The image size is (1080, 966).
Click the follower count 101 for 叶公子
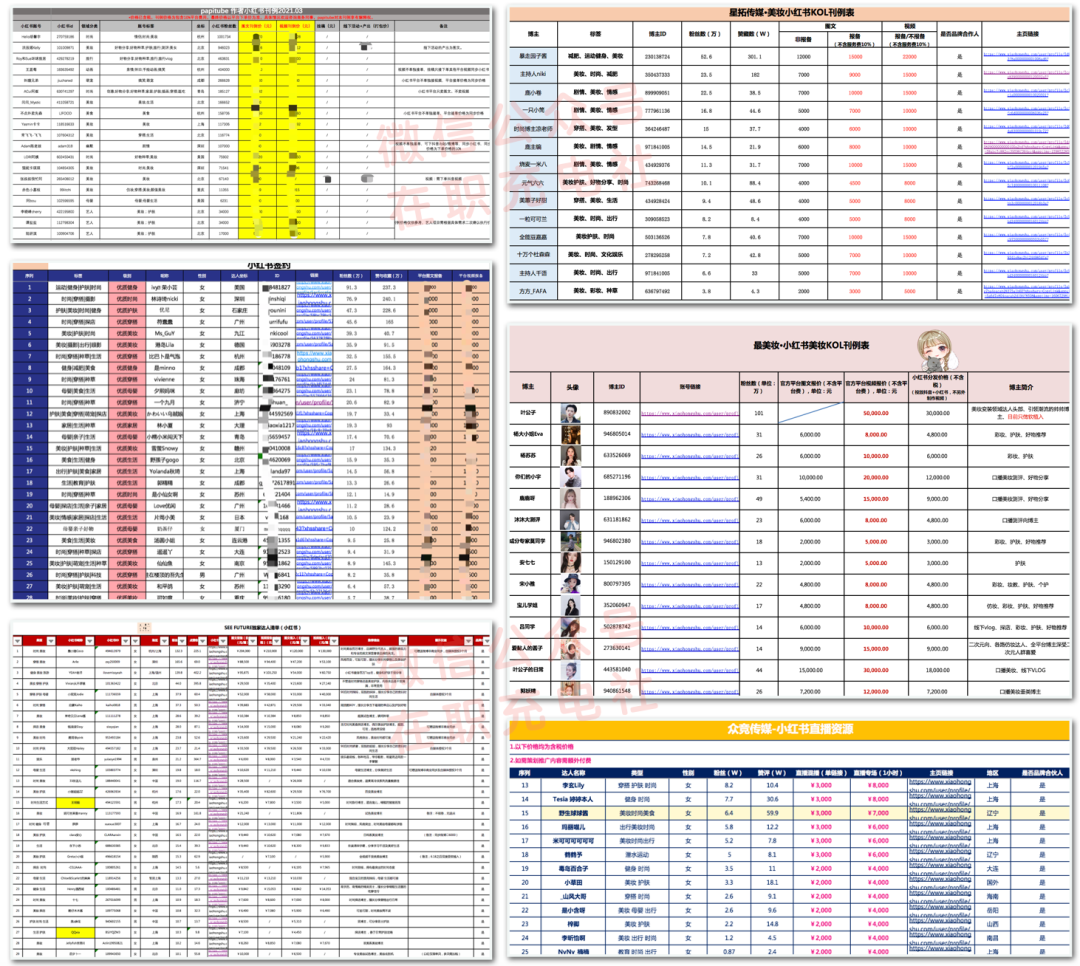tap(759, 413)
